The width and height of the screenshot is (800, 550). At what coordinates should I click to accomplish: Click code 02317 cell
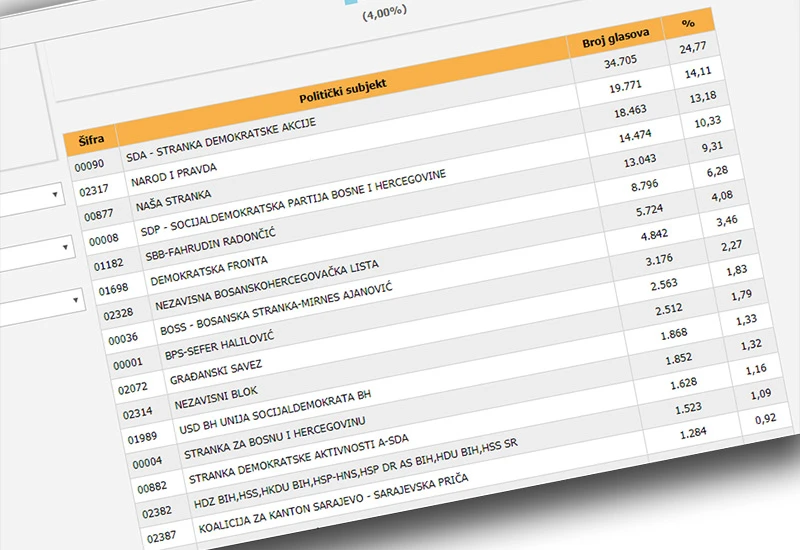pos(94,190)
